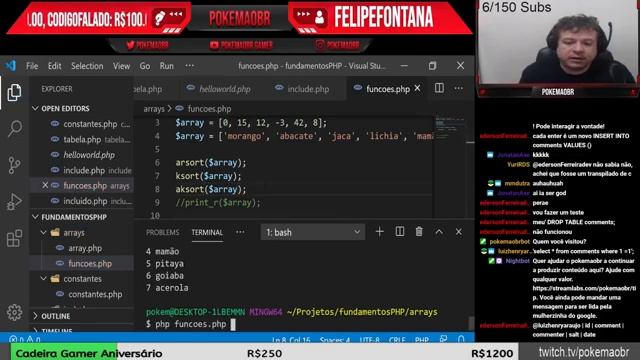Click the YouTube PokemaoBR Gamer overlay icon

point(214,45)
